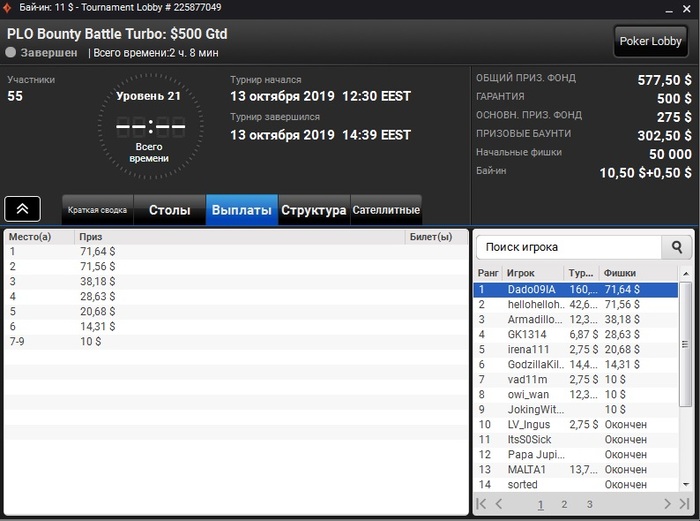This screenshot has width=700, height=521.
Task: Open the Краткая сводка tab
Action: [97, 210]
